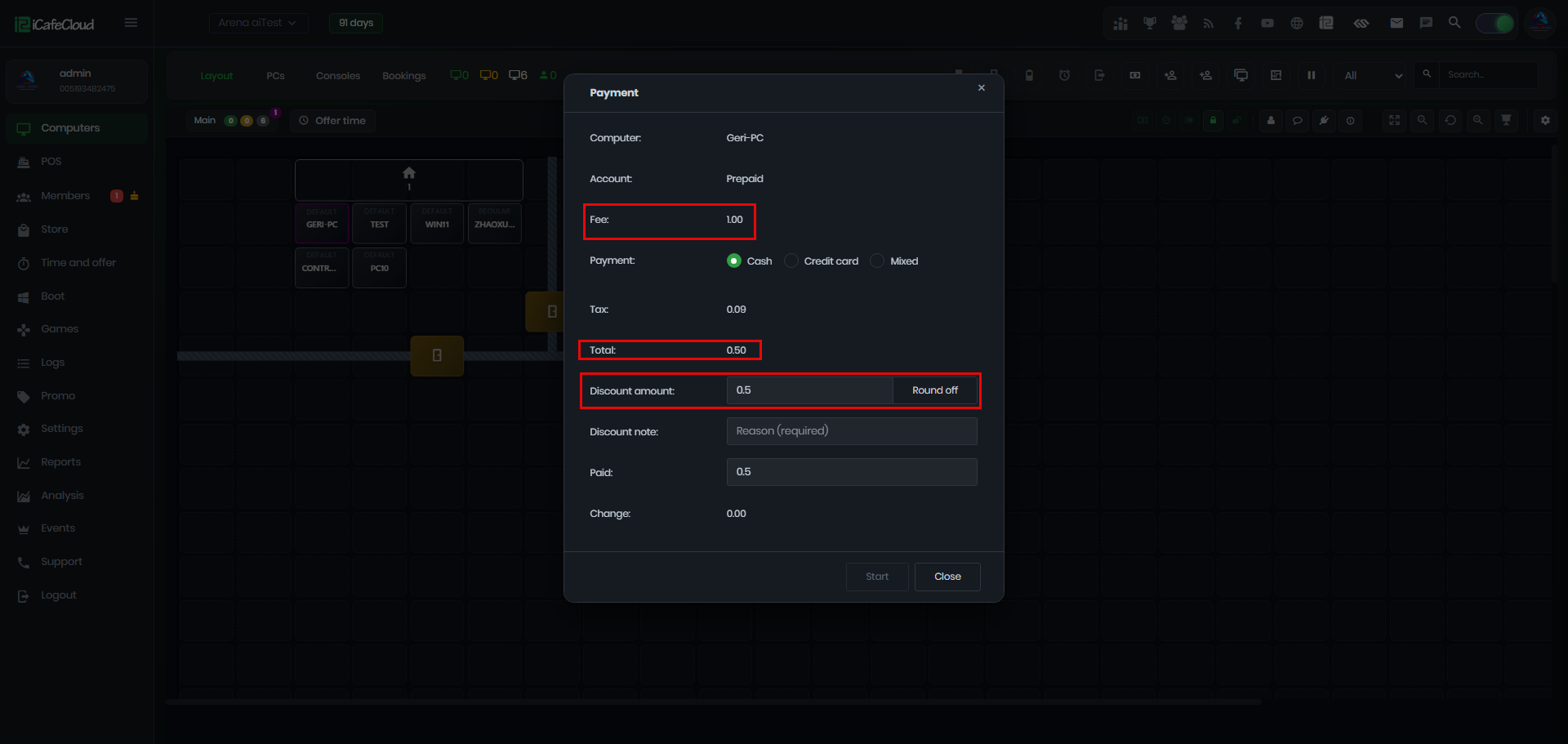Click the Discount amount input field

click(x=809, y=390)
